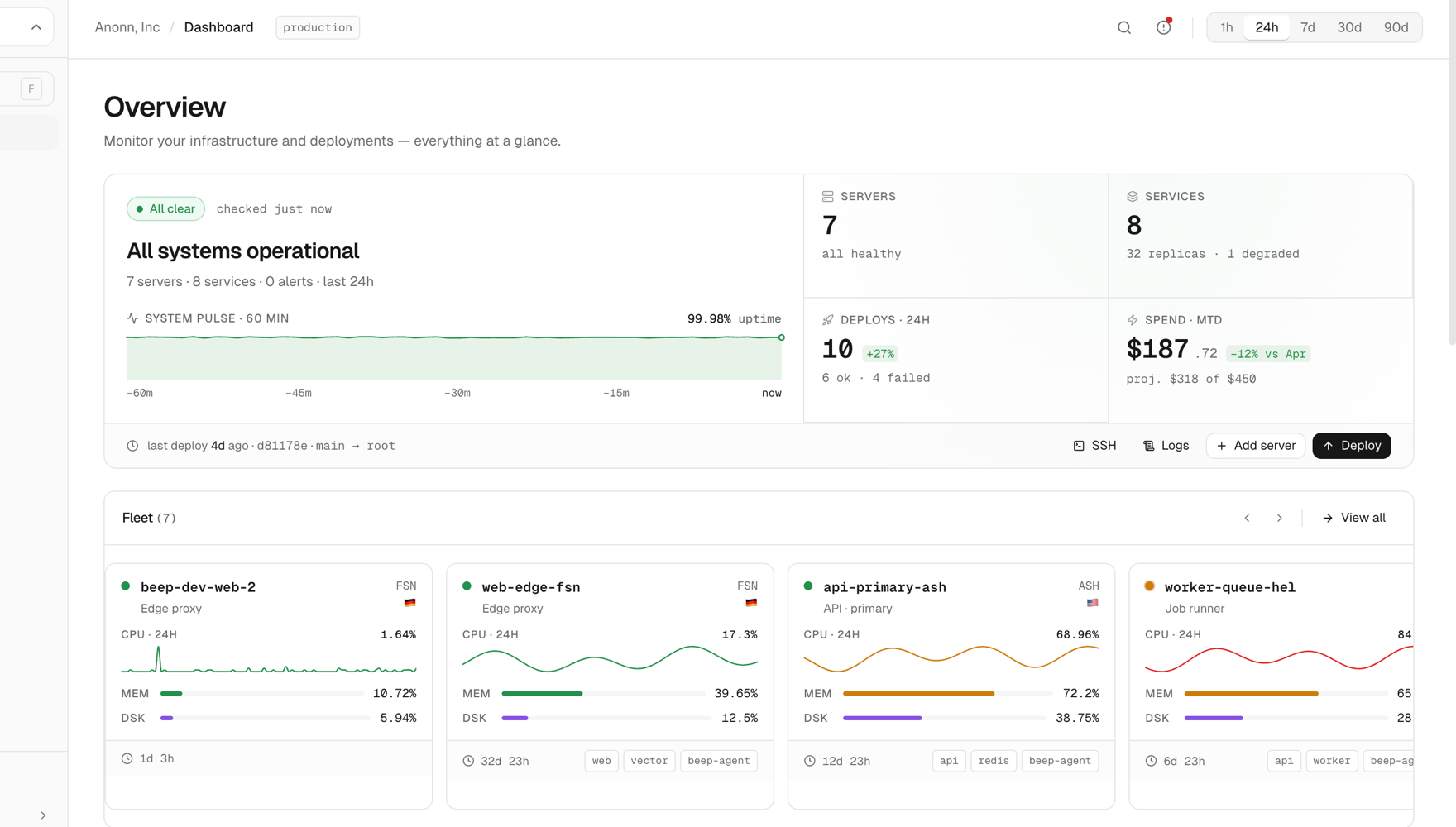The width and height of the screenshot is (1456, 827).
Task: Click the redis tag on api-primary-ash
Action: 994,762
